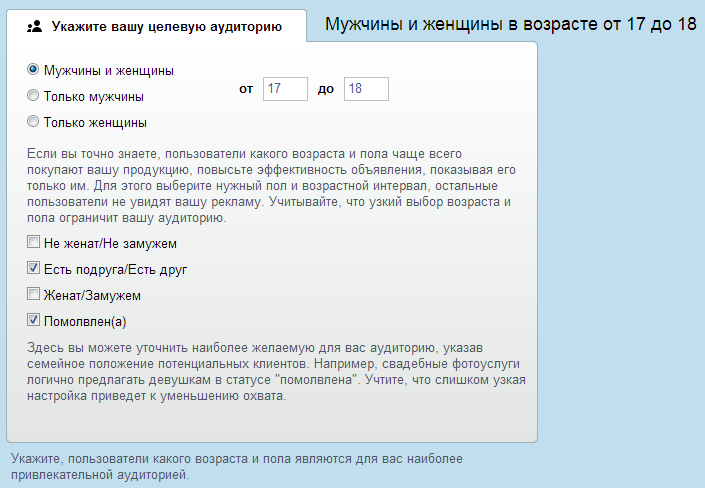Select 'Только женщины' radio button
Viewport: 705px width, 488px height.
click(33, 121)
